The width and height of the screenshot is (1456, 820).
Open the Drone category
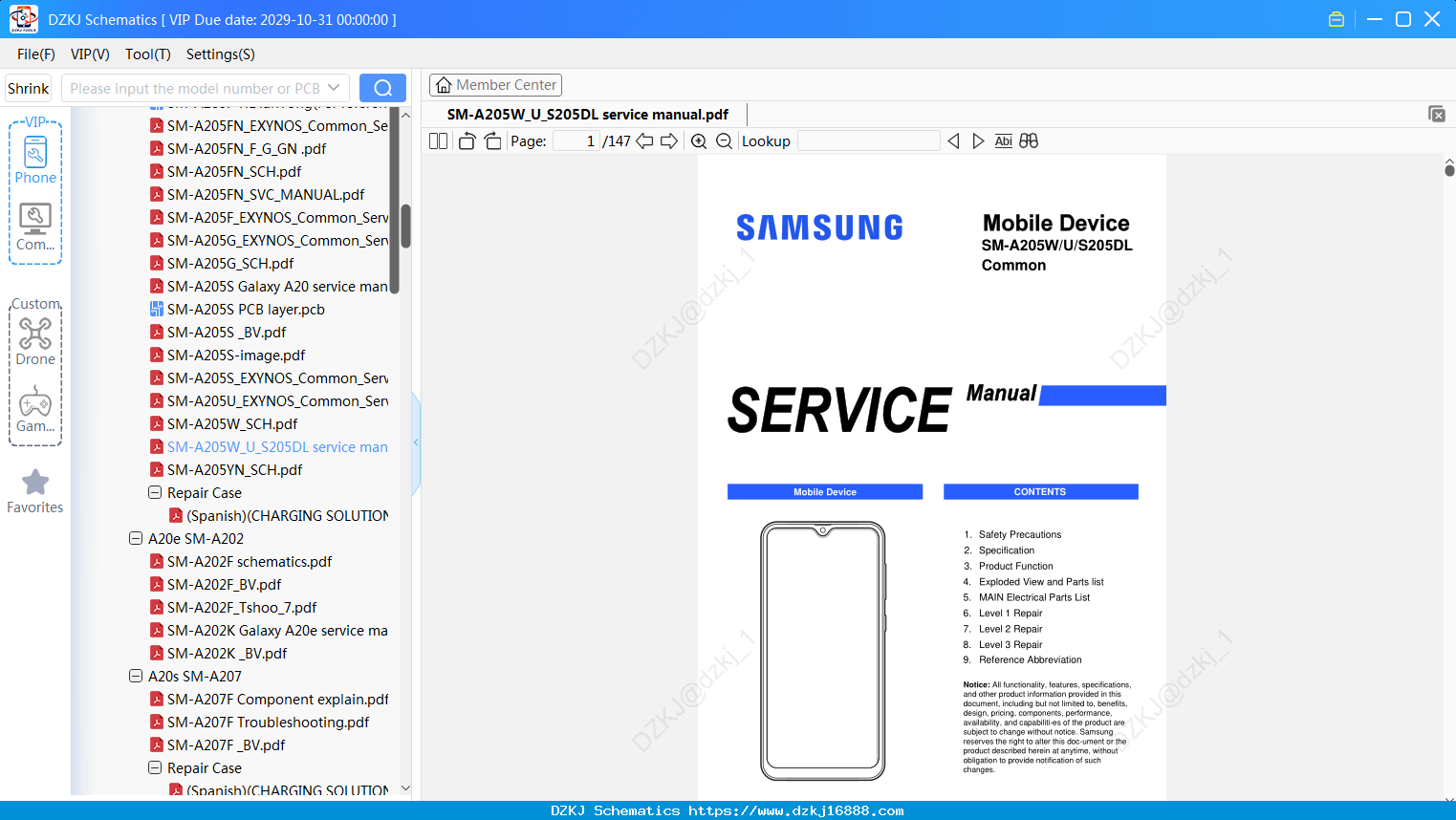coord(35,342)
